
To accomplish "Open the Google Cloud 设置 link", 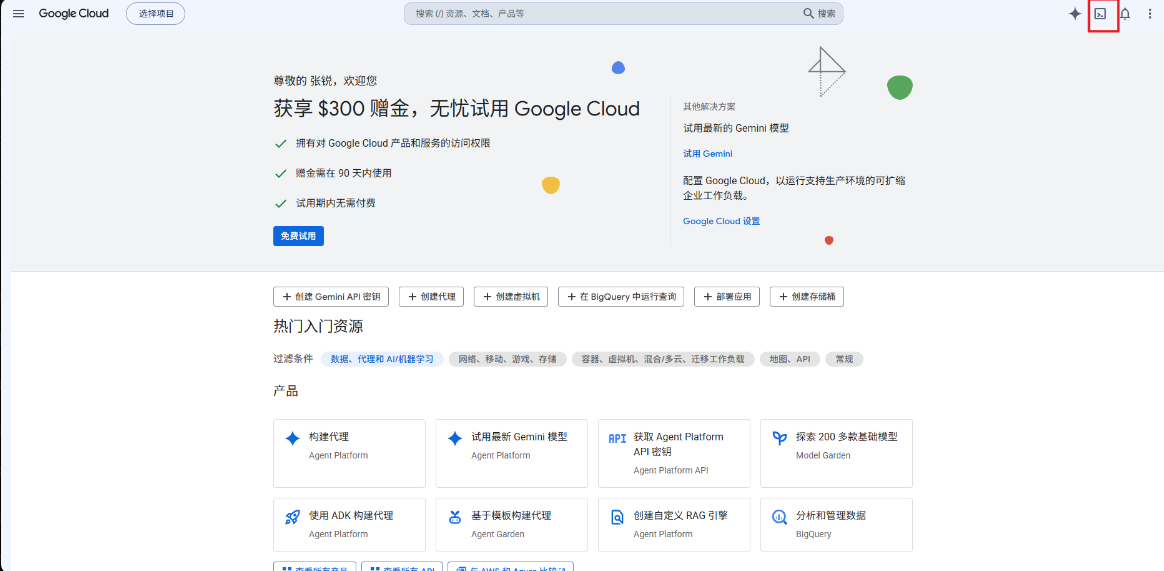I will pos(722,221).
